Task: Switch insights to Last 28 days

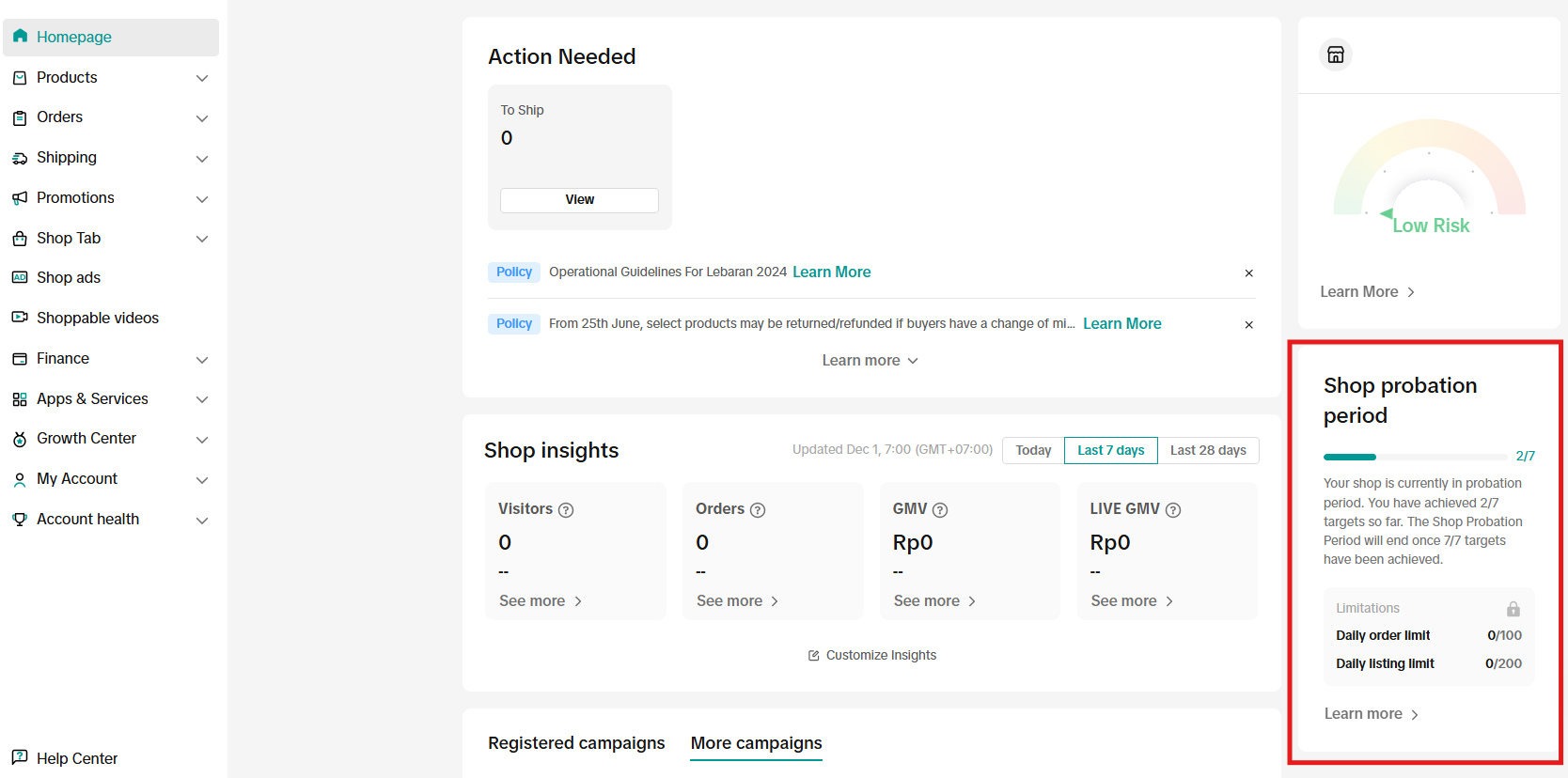Action: click(1207, 451)
